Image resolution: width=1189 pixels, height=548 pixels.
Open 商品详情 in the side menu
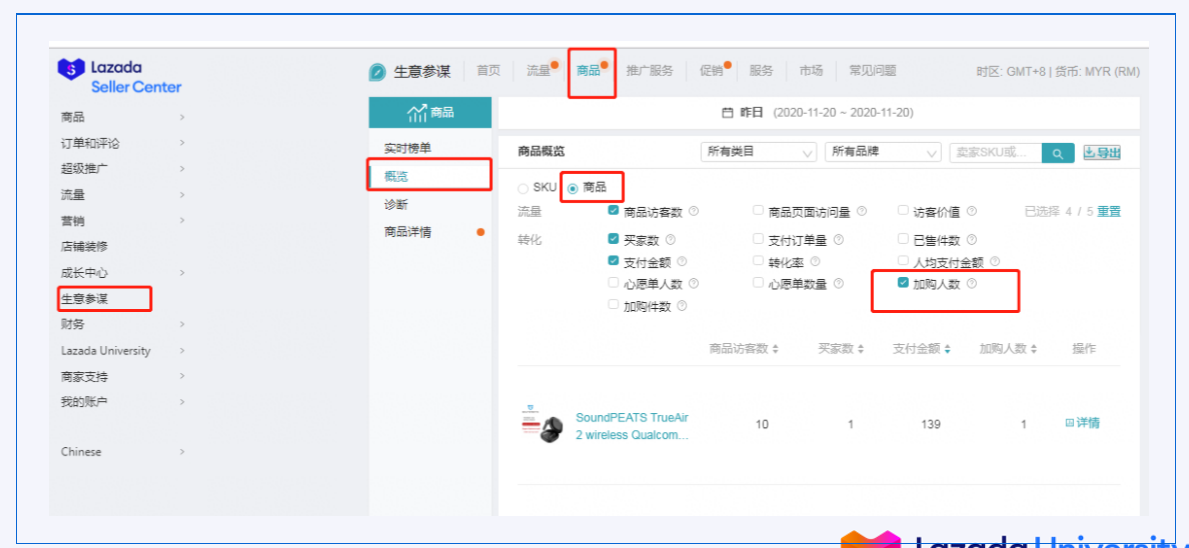pyautogui.click(x=408, y=232)
